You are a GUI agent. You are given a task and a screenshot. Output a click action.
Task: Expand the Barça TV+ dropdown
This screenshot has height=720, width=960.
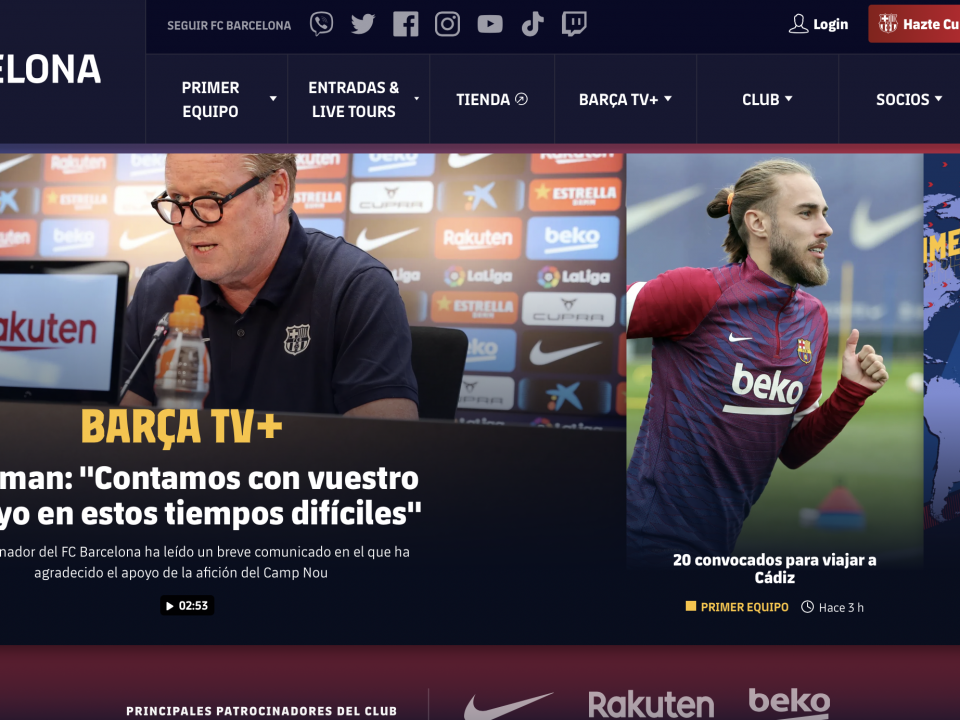(x=625, y=99)
